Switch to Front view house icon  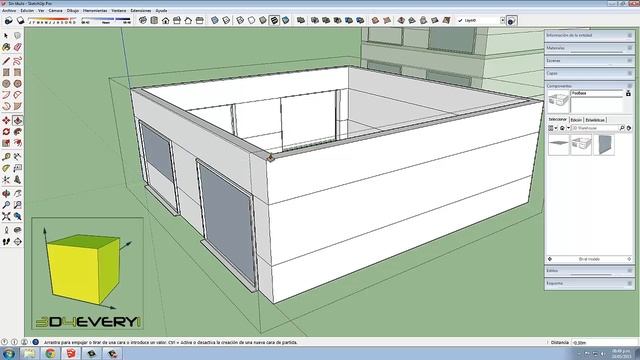tap(165, 20)
